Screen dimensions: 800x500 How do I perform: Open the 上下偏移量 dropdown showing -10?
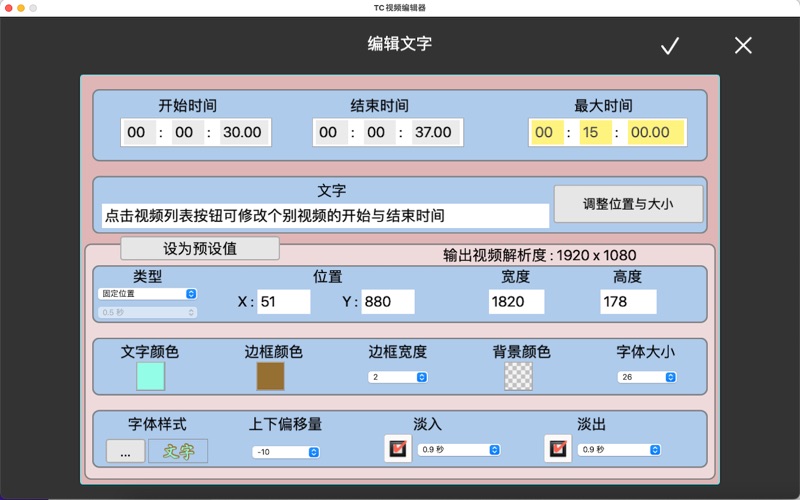coord(286,452)
